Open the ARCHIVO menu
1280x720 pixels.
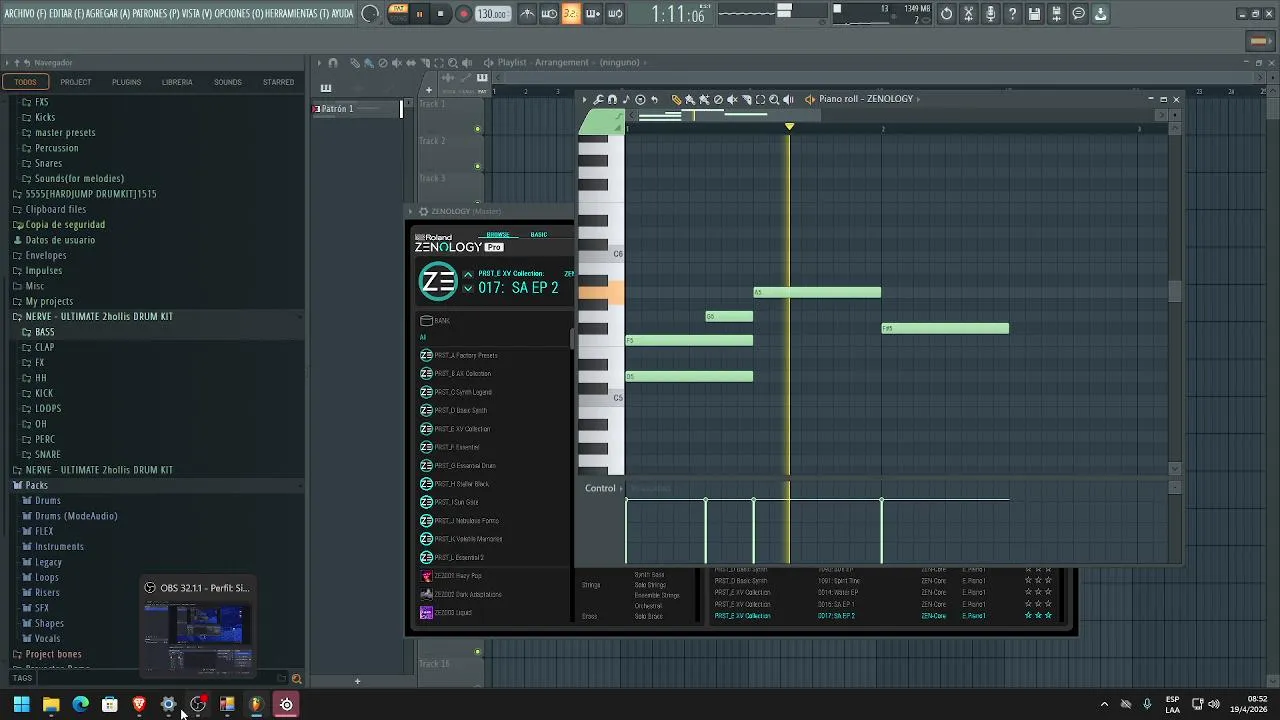pos(24,14)
